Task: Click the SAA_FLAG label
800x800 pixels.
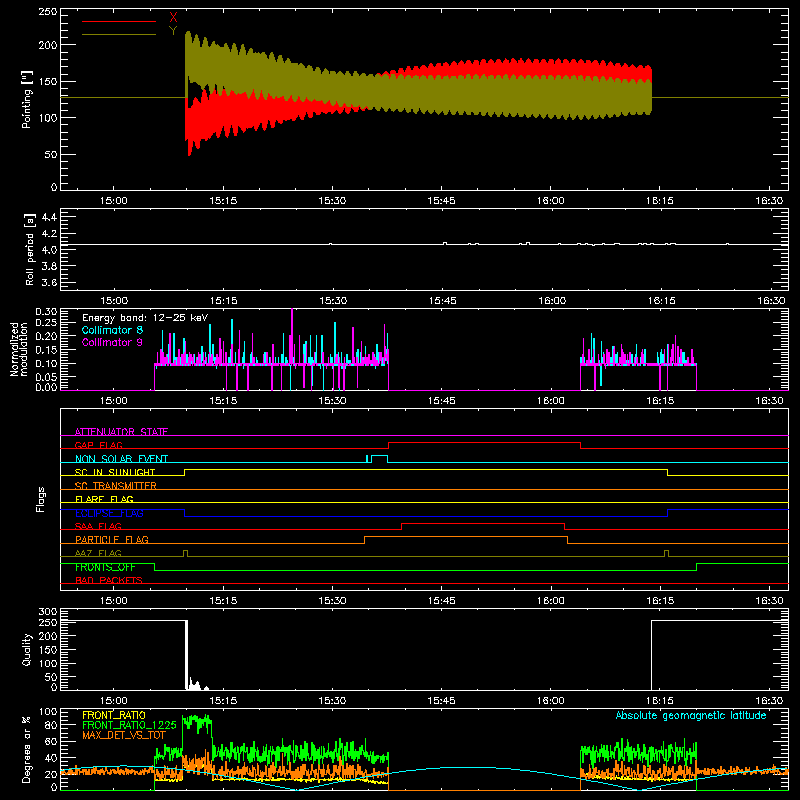Action: (x=98, y=526)
